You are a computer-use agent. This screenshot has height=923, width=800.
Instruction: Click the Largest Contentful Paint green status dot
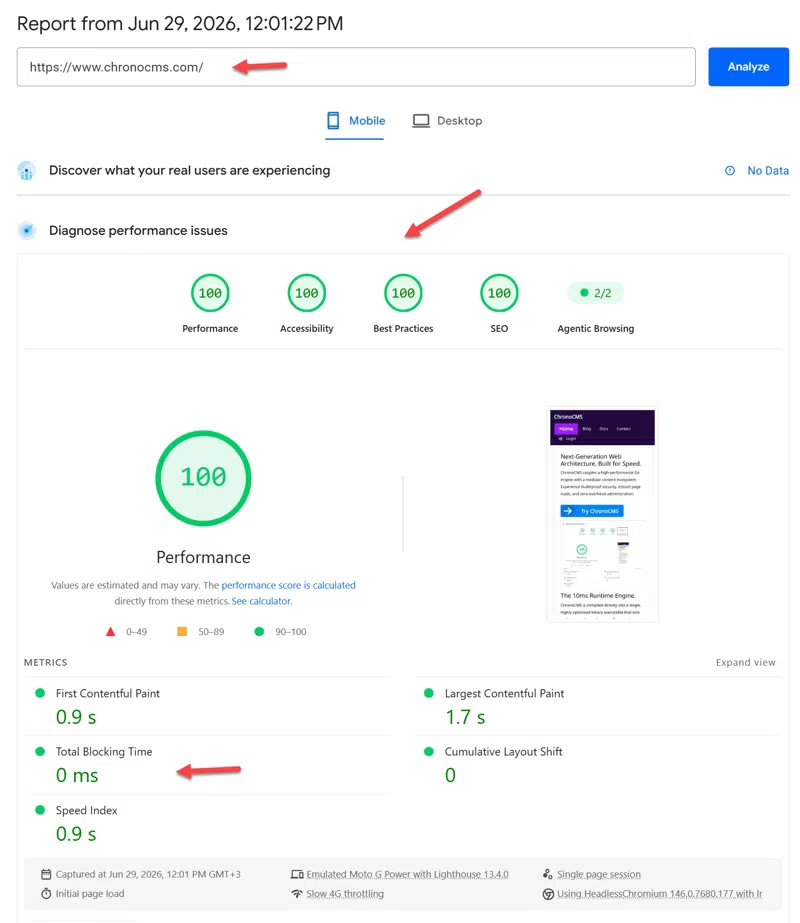(x=429, y=693)
